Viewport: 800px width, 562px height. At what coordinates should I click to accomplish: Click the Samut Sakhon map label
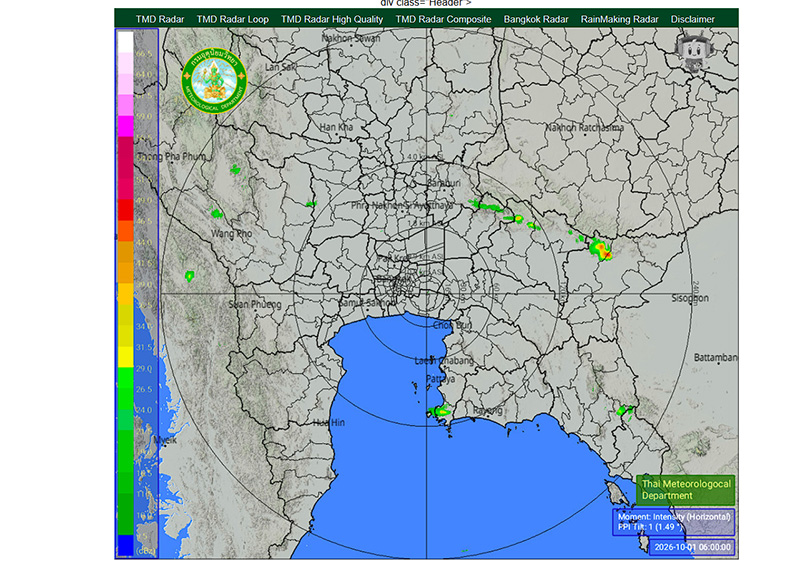point(367,302)
